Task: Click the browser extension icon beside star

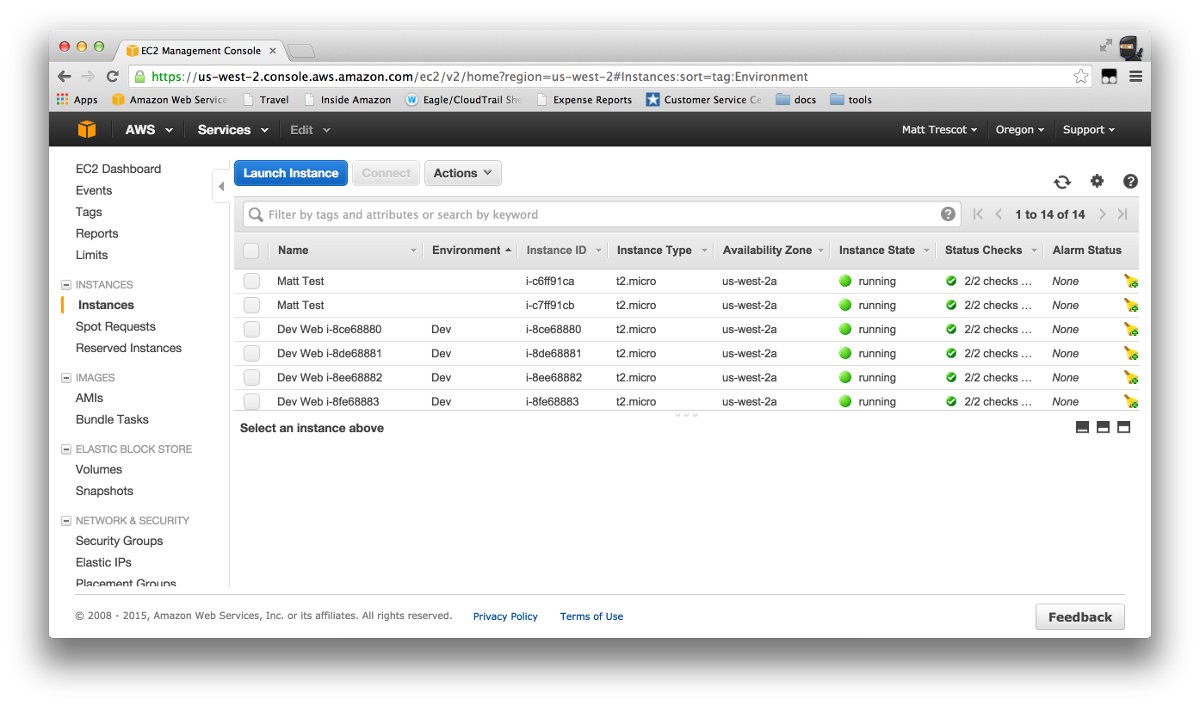Action: point(1109,76)
